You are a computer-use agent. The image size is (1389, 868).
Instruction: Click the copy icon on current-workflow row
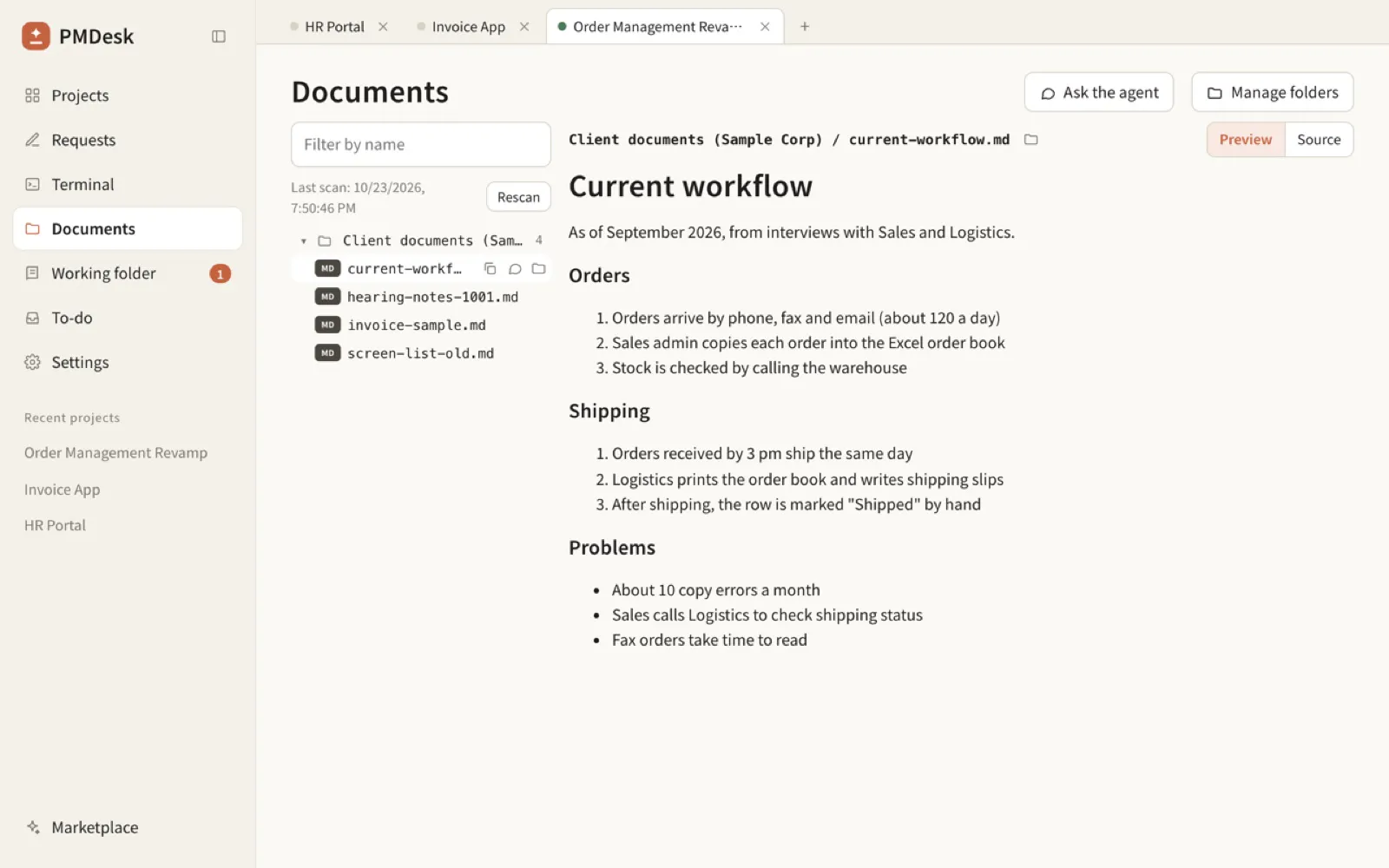tap(490, 269)
